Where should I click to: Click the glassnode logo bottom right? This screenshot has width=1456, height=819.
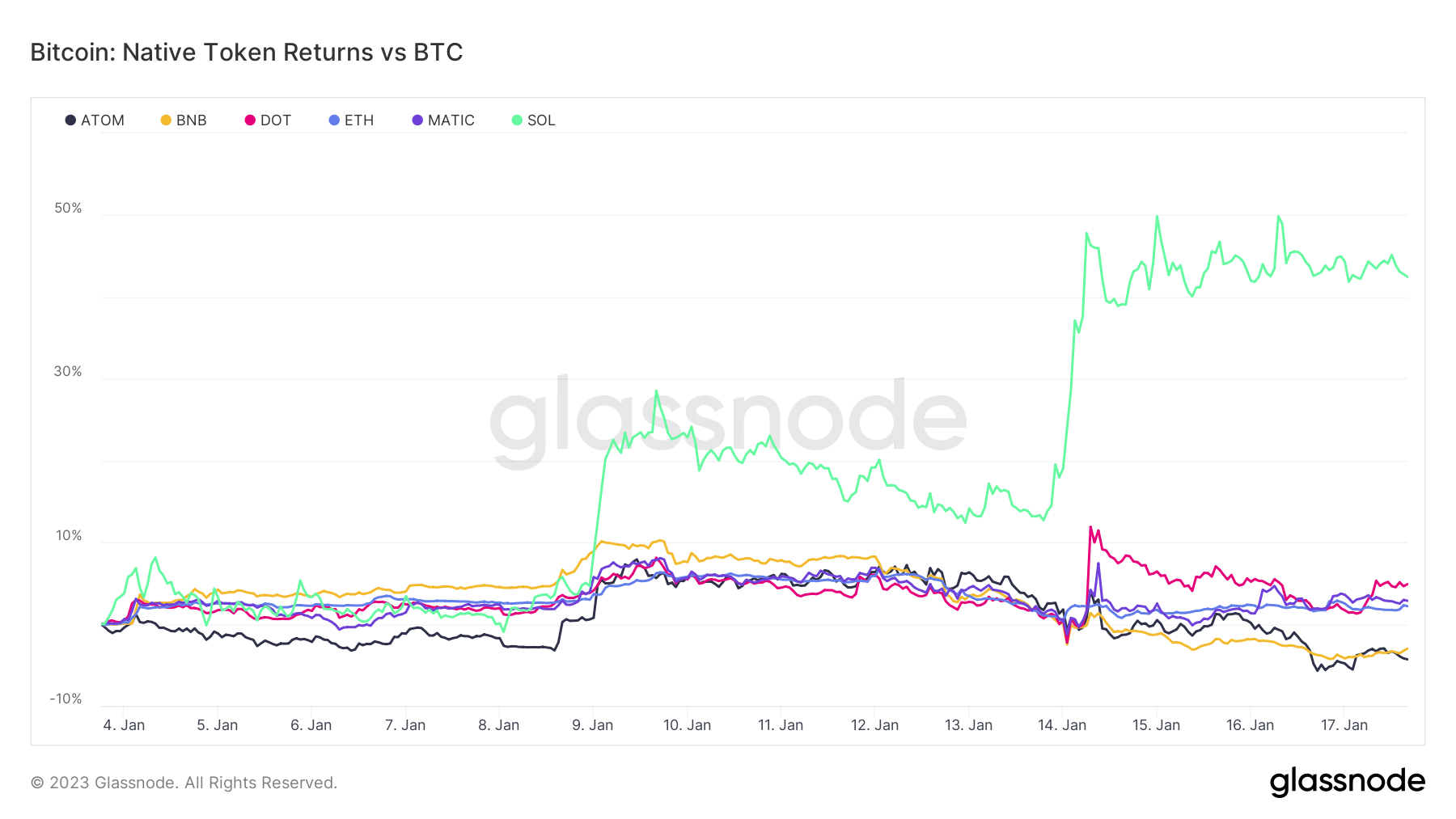pyautogui.click(x=1347, y=782)
